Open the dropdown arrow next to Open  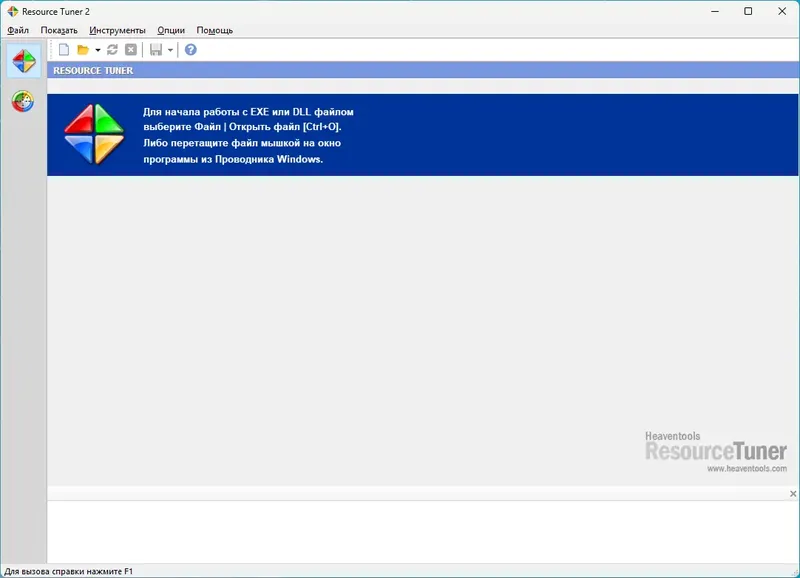pos(97,50)
